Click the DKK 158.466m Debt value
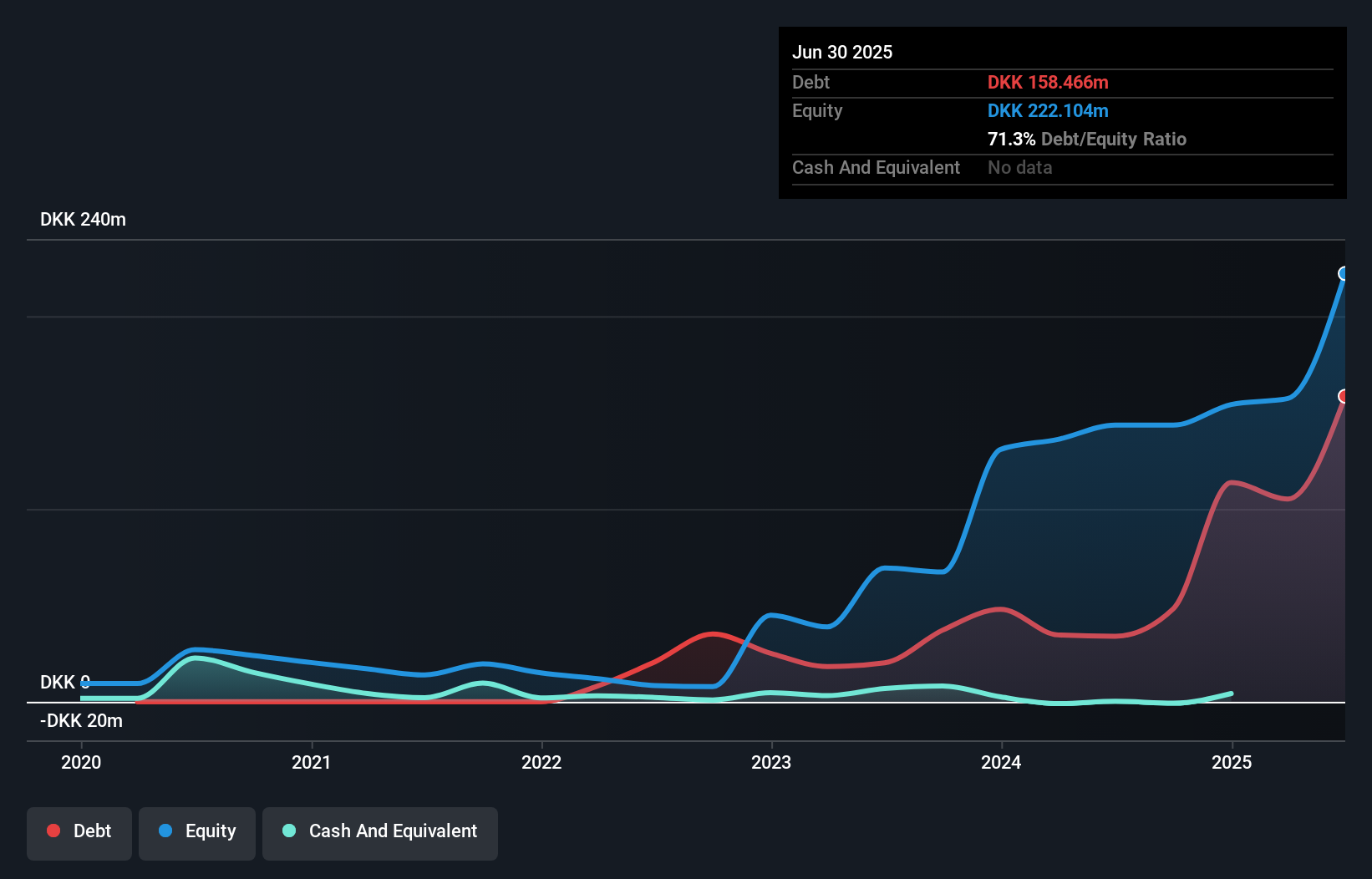Screen dimensions: 1372x879 (x=1047, y=82)
